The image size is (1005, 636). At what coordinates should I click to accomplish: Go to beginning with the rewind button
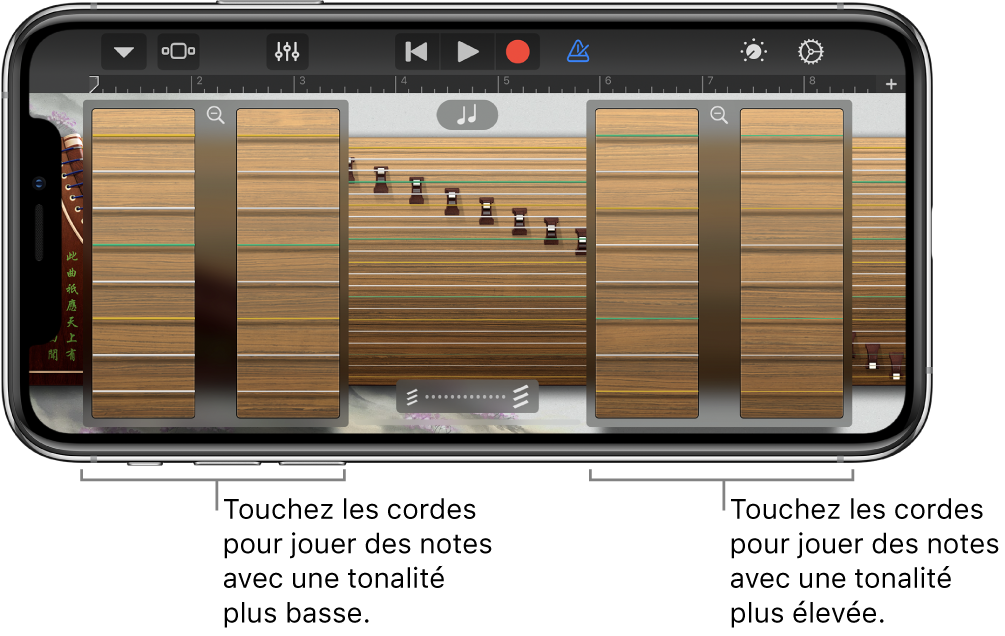coord(415,51)
